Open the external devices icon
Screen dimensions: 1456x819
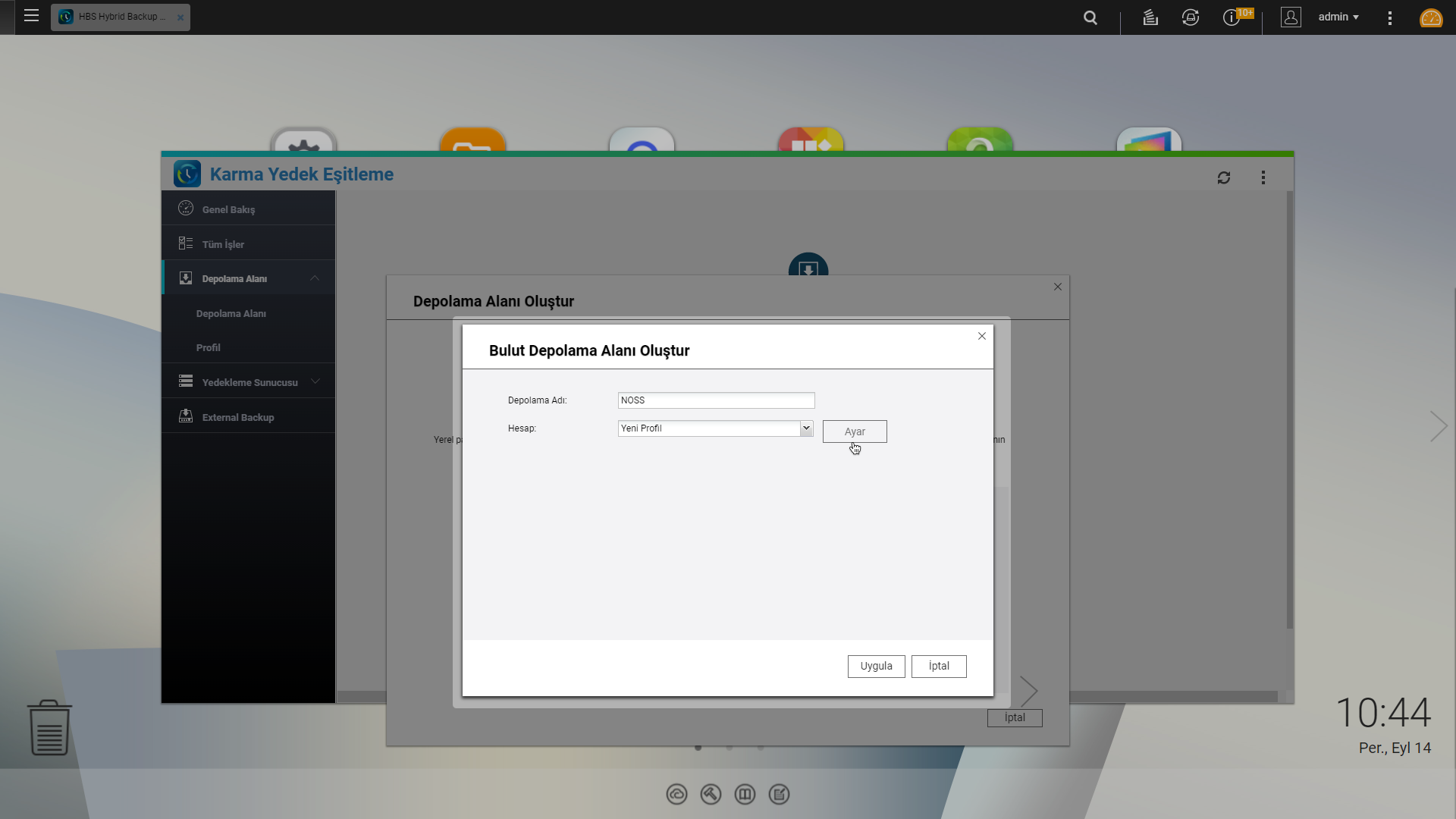(x=1190, y=17)
